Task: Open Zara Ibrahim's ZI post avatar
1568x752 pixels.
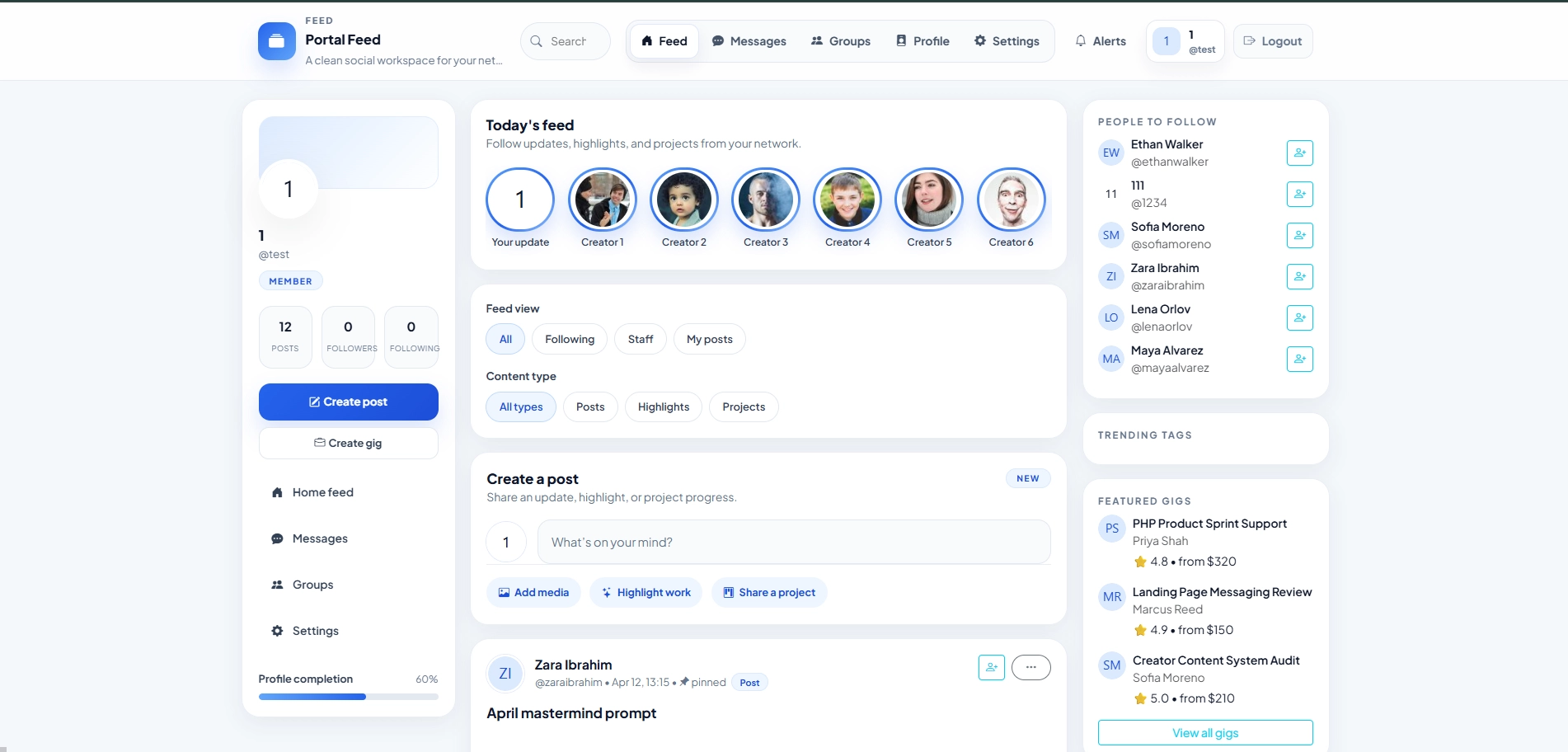Action: [x=505, y=674]
